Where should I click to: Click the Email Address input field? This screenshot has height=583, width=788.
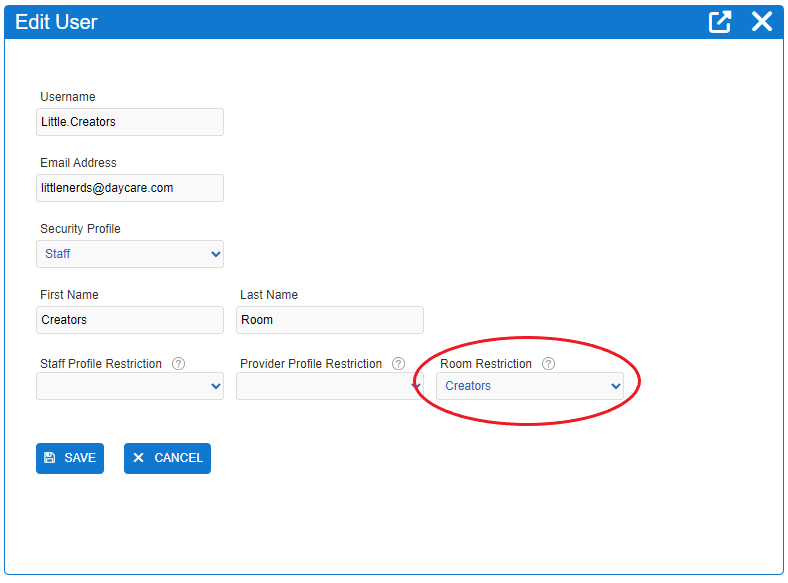click(130, 188)
